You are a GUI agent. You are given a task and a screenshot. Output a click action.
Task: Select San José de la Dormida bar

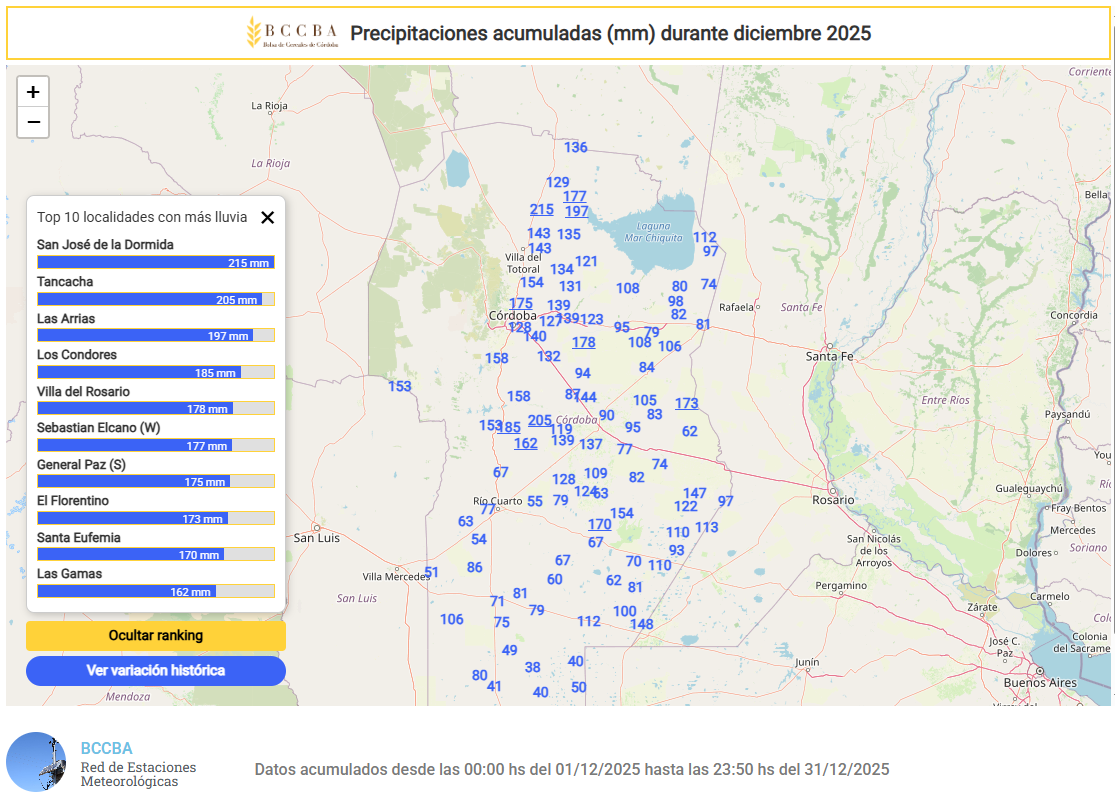coord(155,263)
